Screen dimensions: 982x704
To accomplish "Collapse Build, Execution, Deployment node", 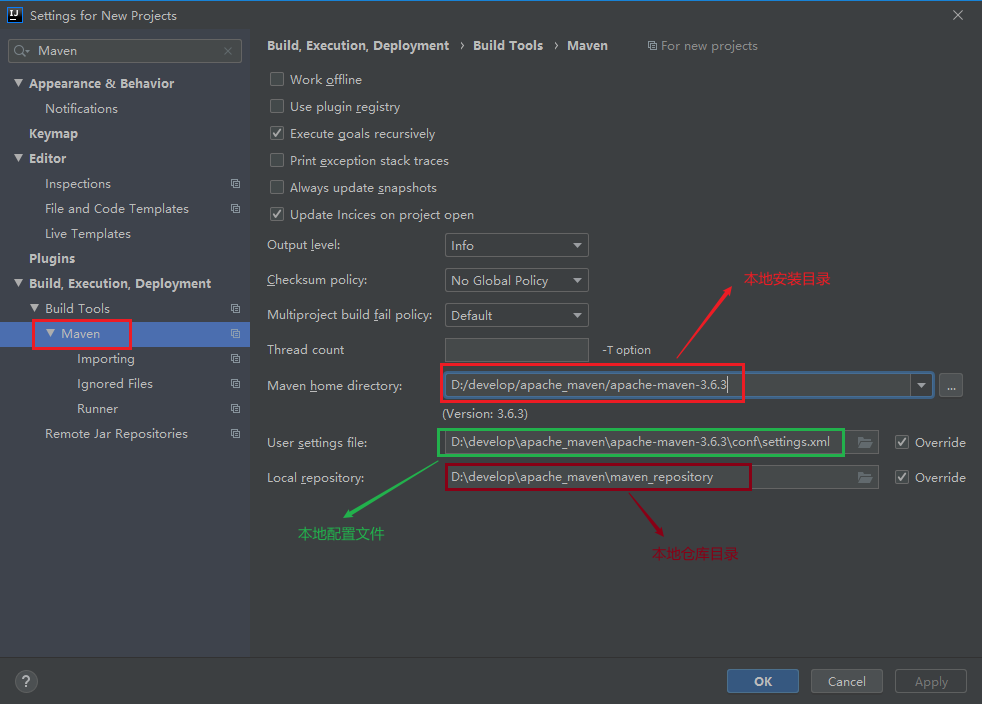I will click(19, 283).
